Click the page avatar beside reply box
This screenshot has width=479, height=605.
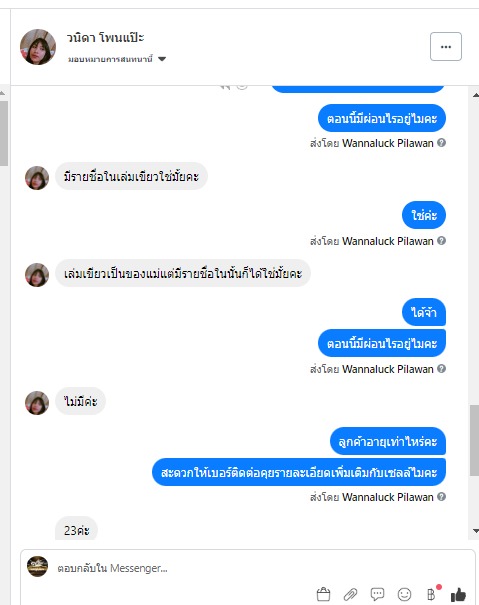pos(37,566)
